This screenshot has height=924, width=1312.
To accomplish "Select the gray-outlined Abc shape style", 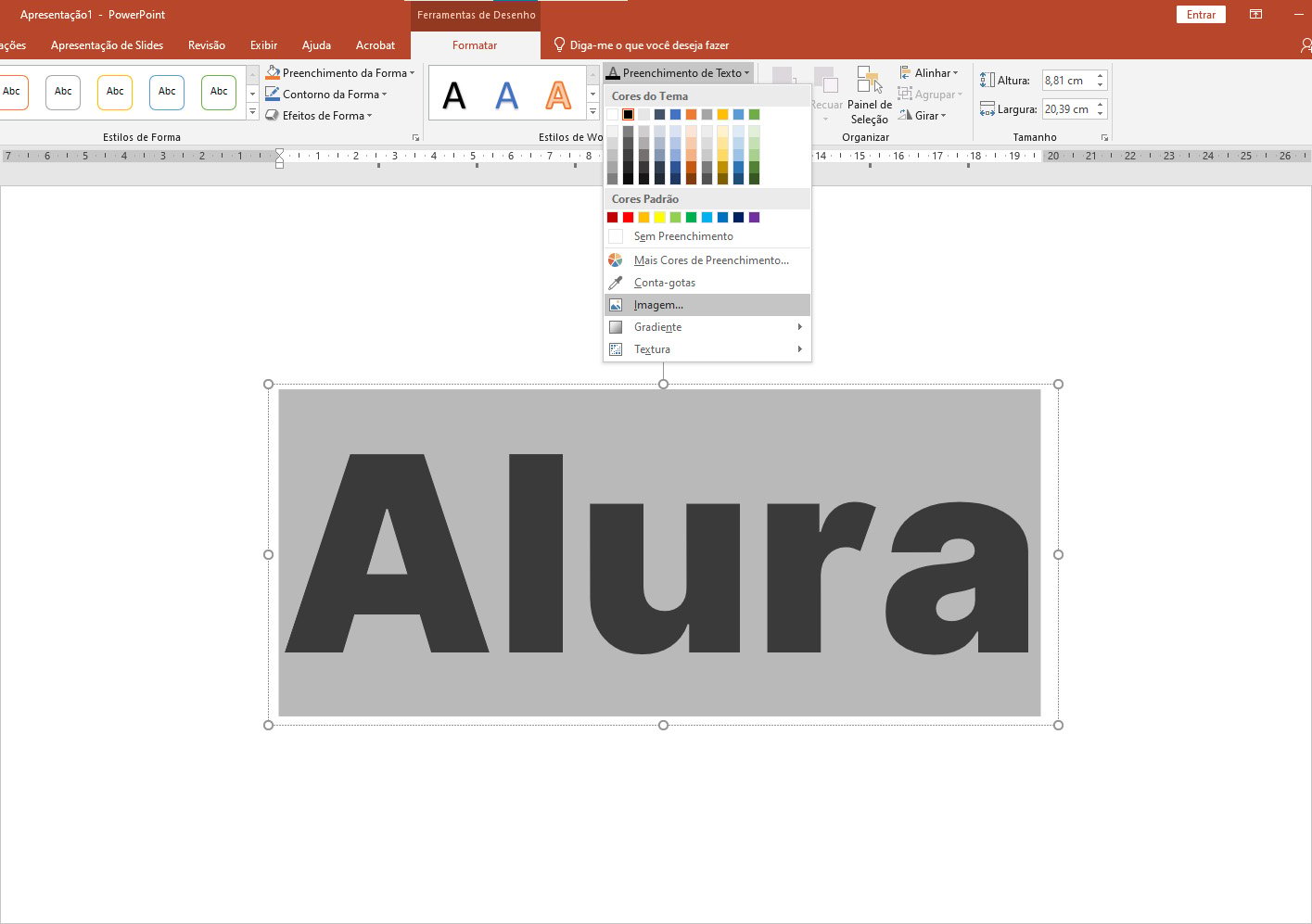I will coord(63,92).
